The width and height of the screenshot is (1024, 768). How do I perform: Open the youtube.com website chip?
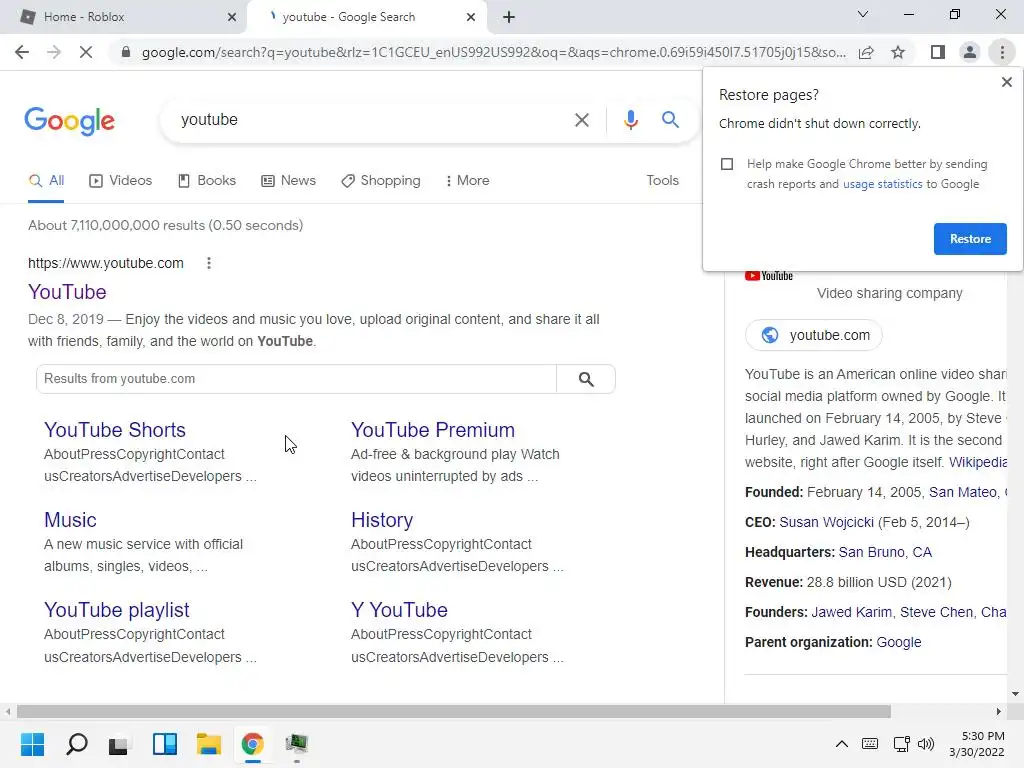(x=814, y=335)
